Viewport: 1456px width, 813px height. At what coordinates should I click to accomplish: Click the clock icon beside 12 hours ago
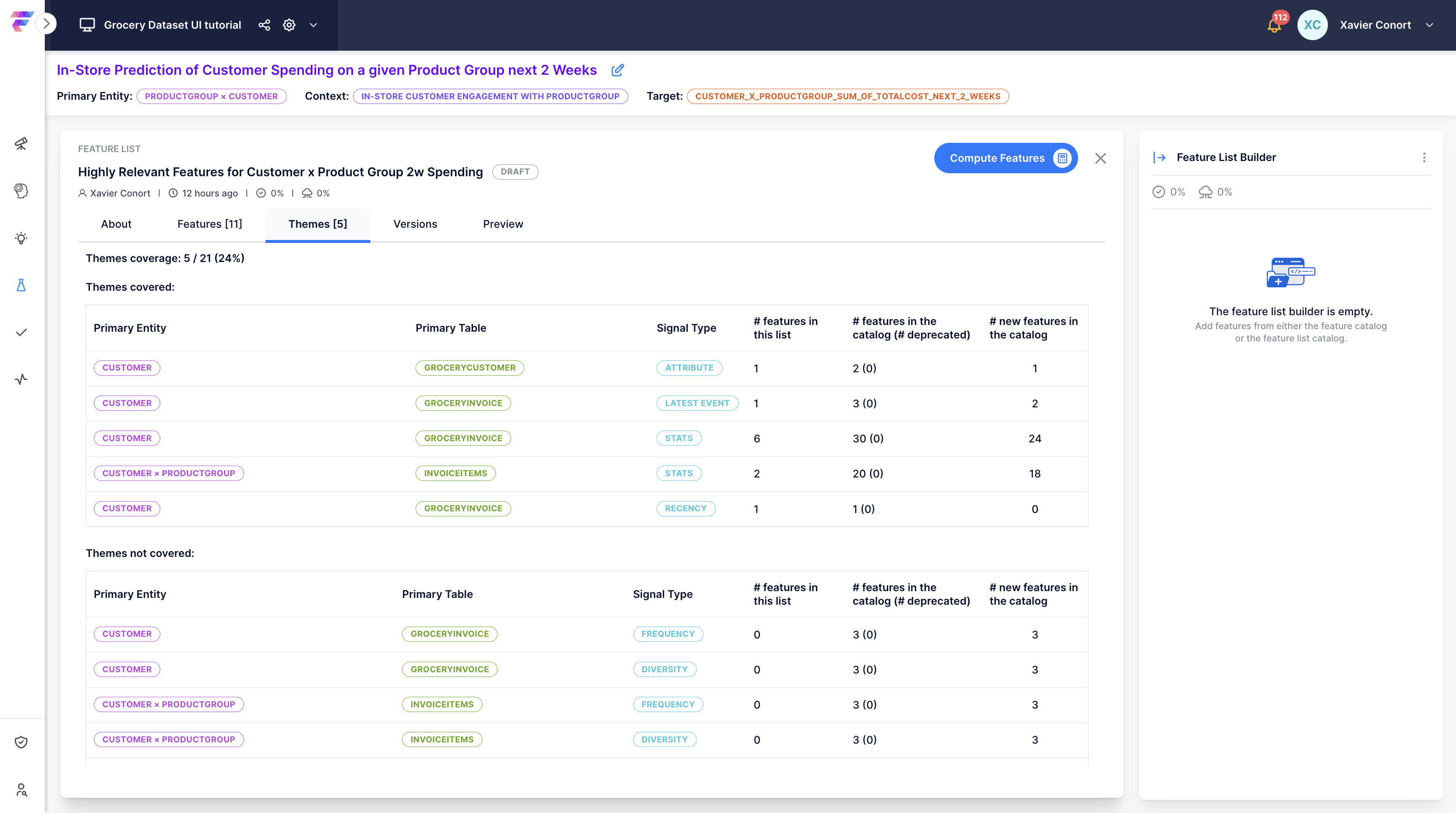[x=173, y=193]
